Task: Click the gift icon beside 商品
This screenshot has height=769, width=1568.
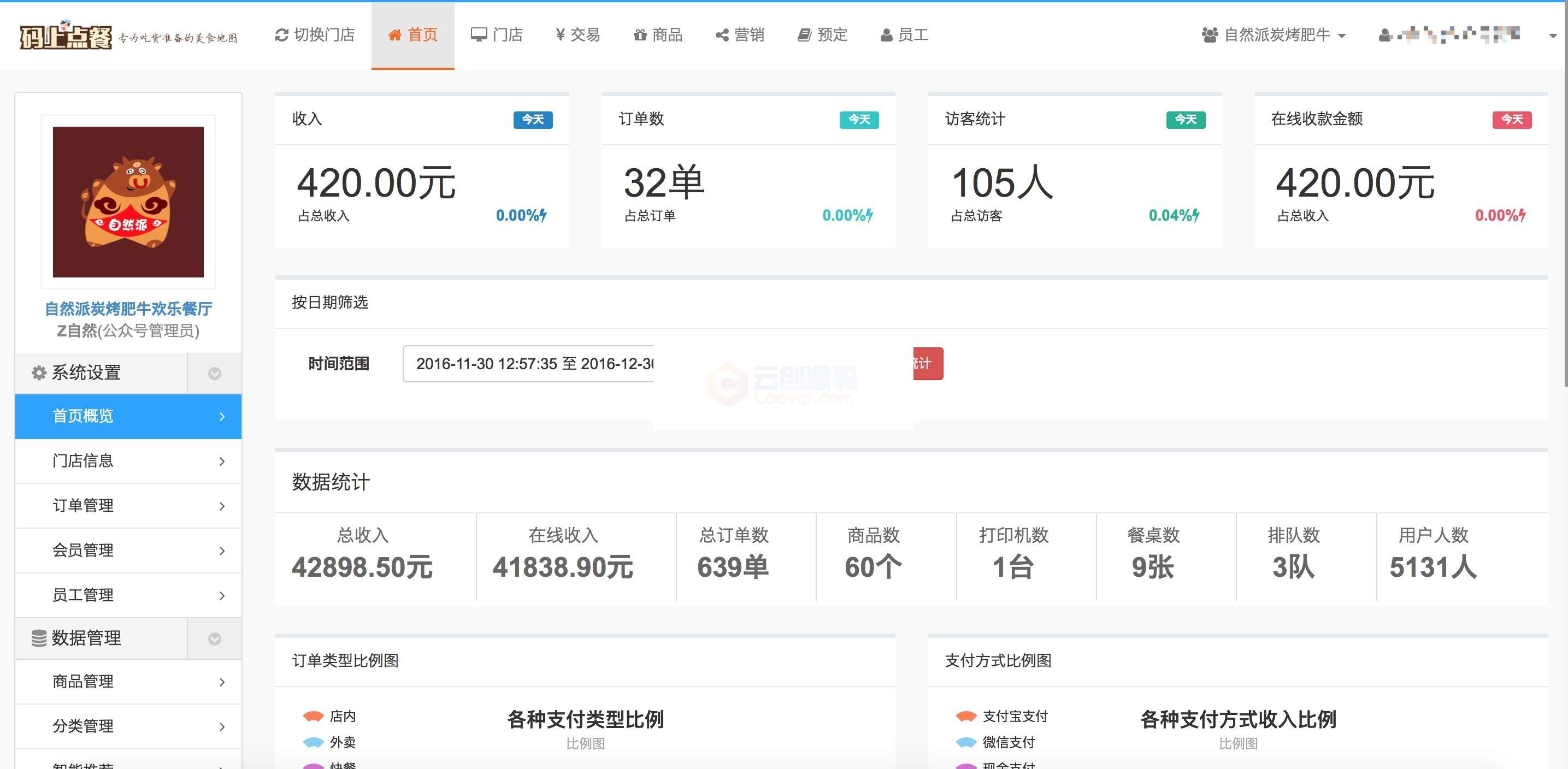Action: [640, 36]
